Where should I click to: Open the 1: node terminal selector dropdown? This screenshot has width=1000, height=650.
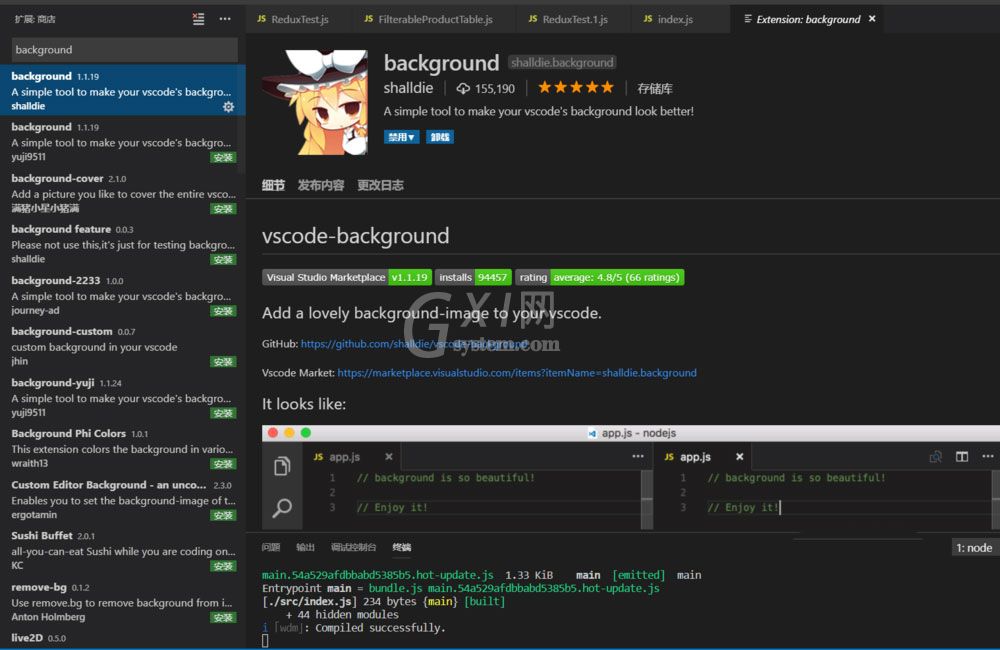(x=974, y=547)
